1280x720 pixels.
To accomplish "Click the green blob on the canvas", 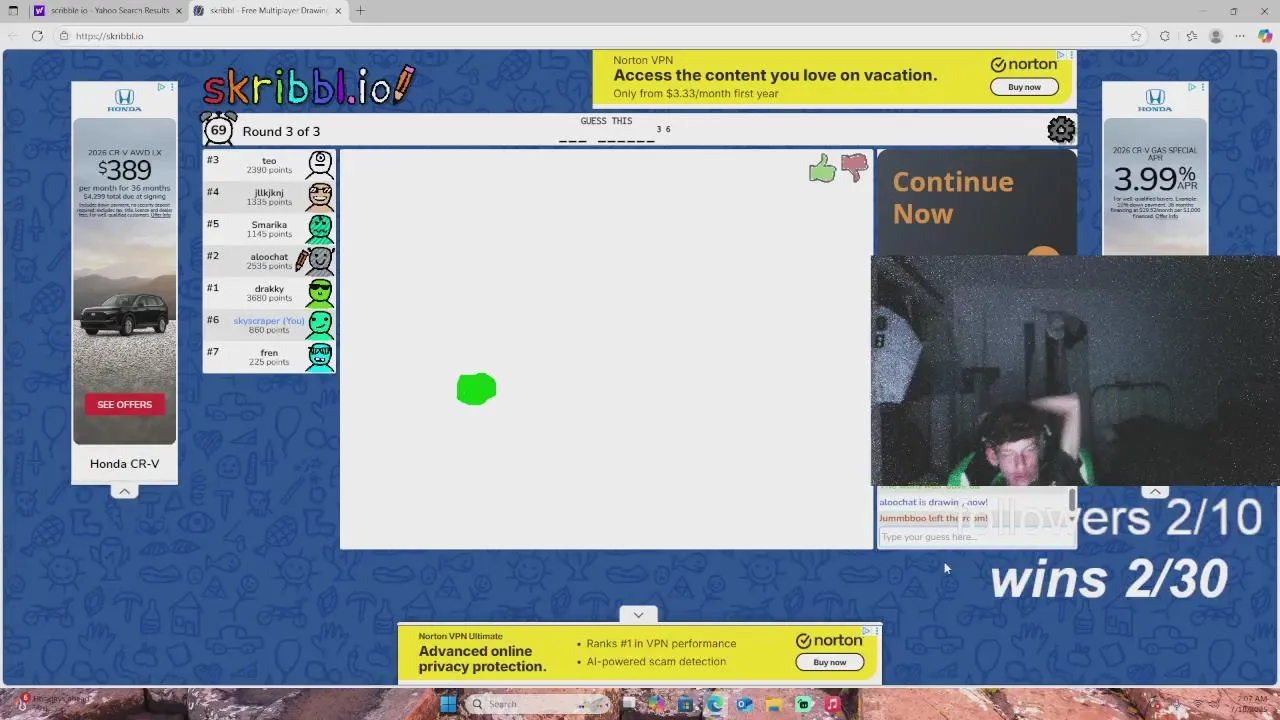I will (476, 389).
